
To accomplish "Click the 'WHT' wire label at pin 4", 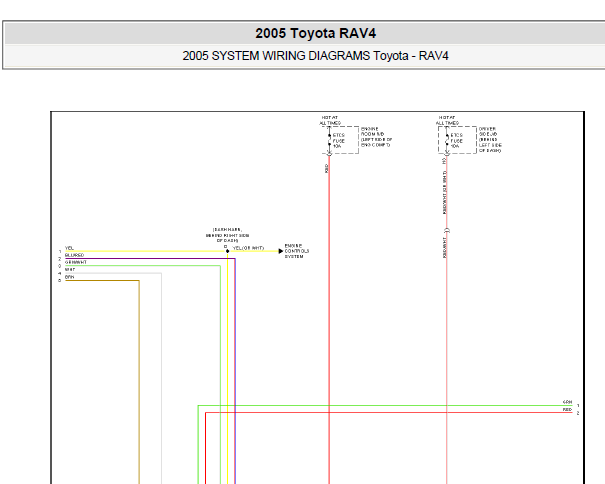I will click(70, 270).
